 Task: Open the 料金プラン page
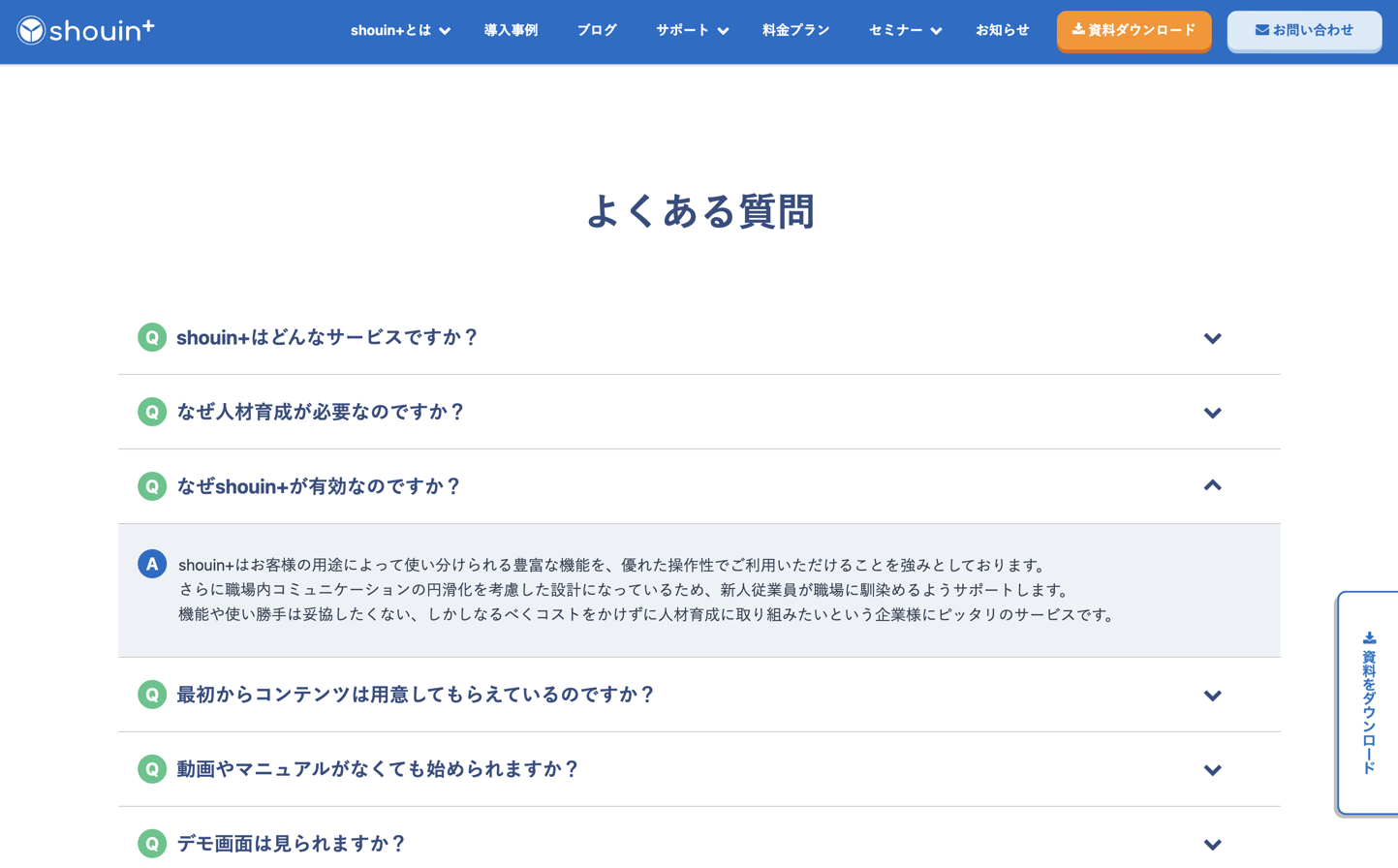tap(795, 31)
